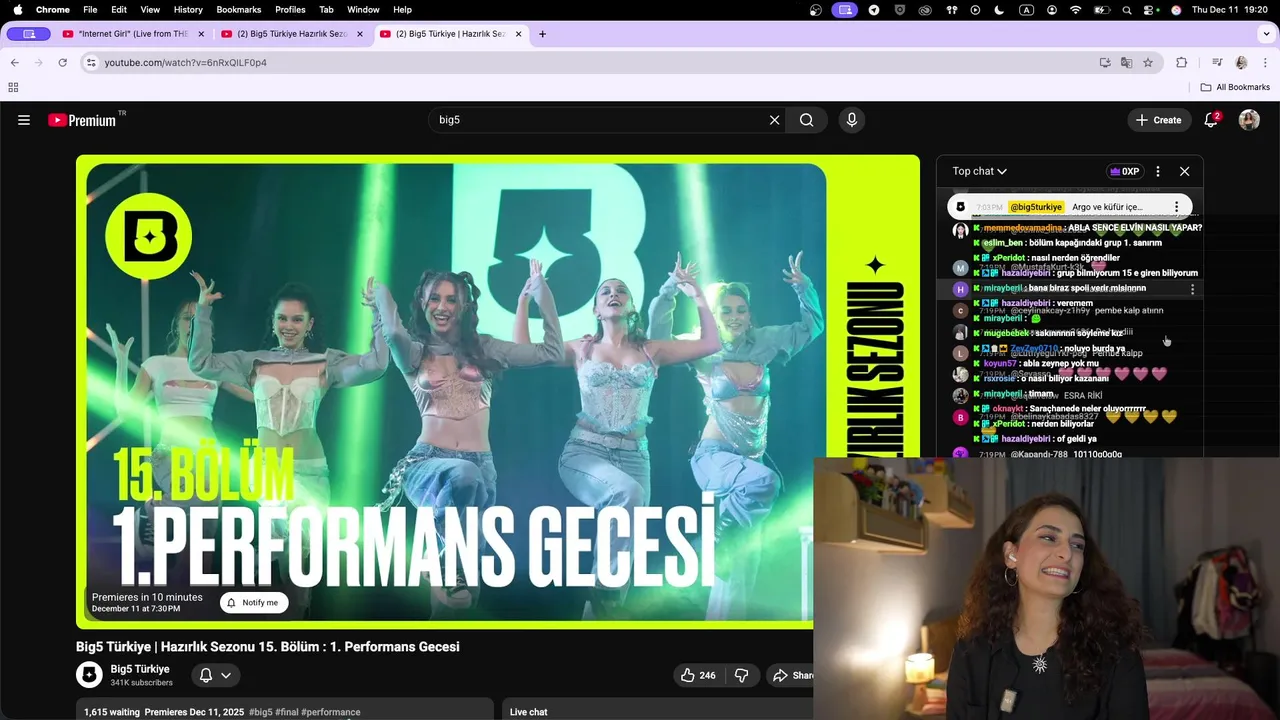Reload the page in Chrome
The width and height of the screenshot is (1280, 720).
[x=62, y=62]
